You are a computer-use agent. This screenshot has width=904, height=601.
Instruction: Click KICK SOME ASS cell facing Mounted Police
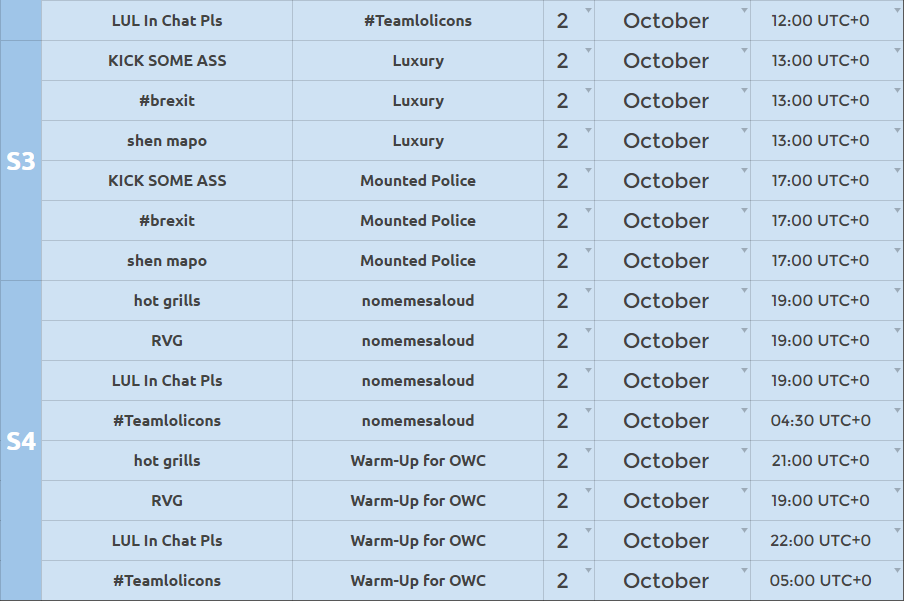(167, 181)
